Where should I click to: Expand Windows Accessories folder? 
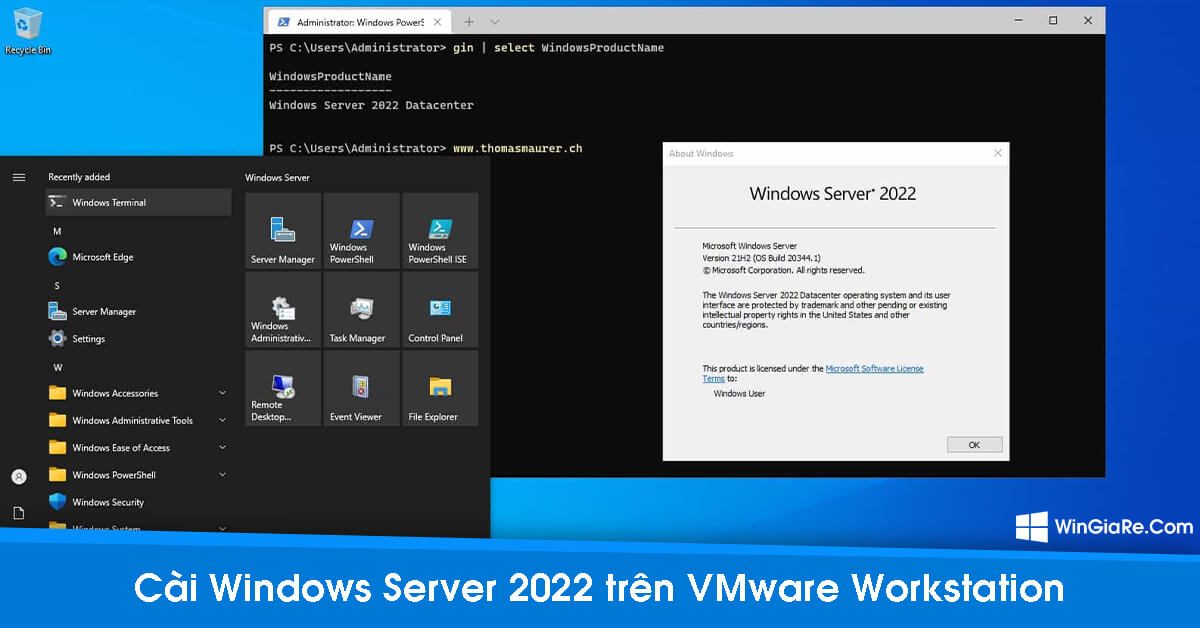pos(138,393)
